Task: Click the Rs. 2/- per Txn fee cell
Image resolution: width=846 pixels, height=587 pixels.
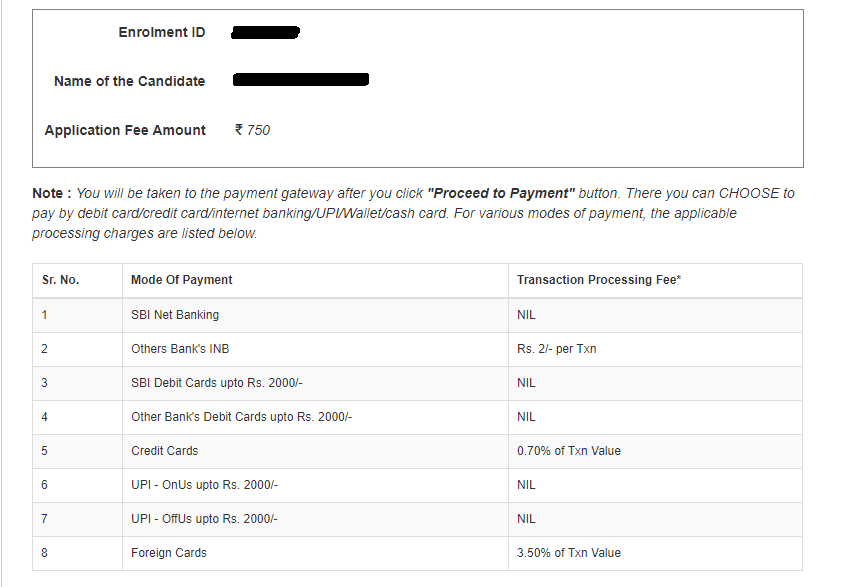Action: point(556,349)
